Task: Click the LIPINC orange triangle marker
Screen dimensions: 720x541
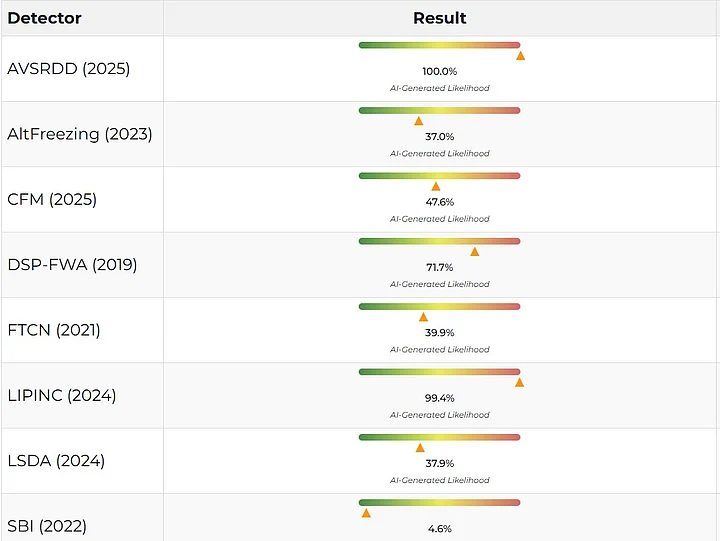Action: pyautogui.click(x=519, y=382)
